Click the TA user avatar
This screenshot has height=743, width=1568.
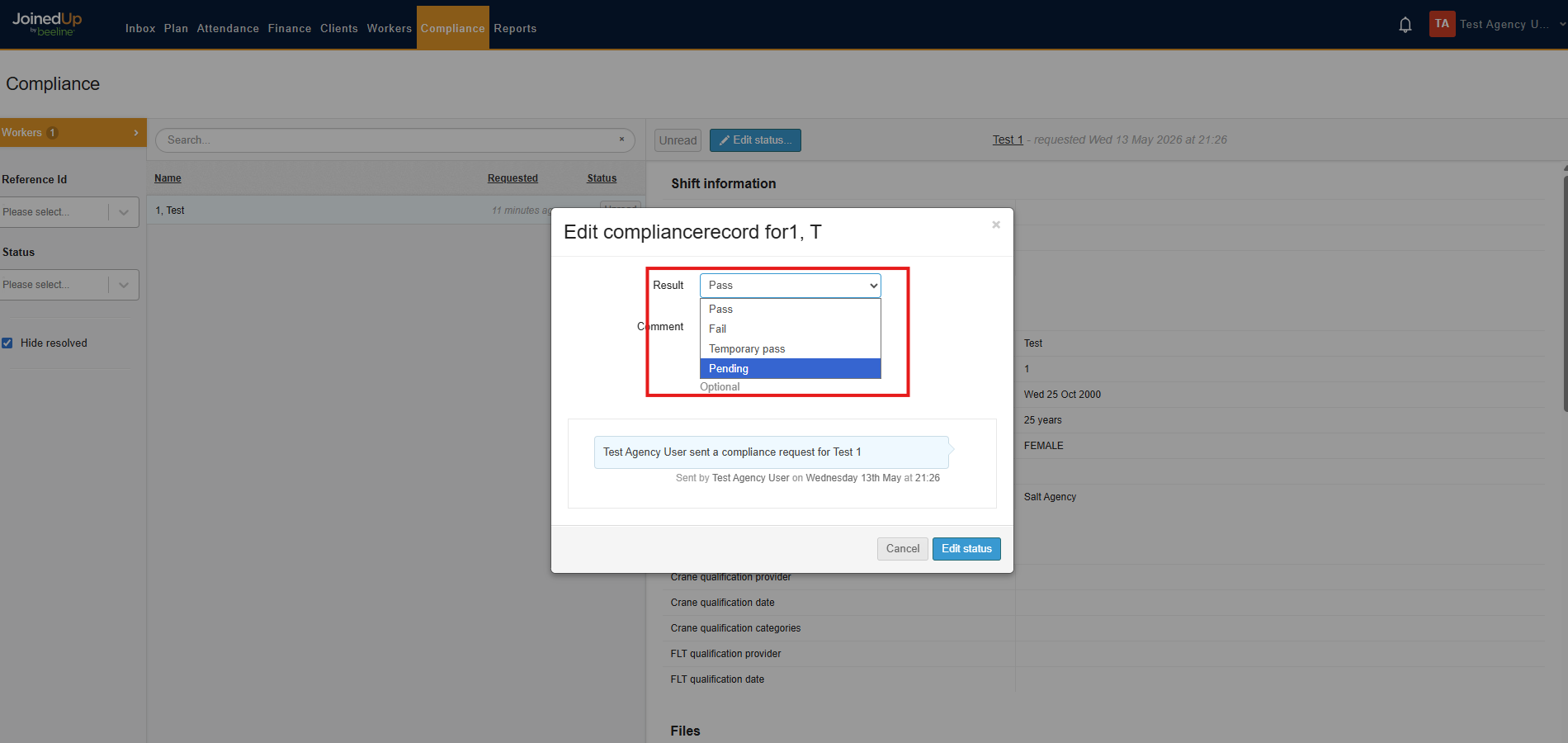(x=1442, y=24)
